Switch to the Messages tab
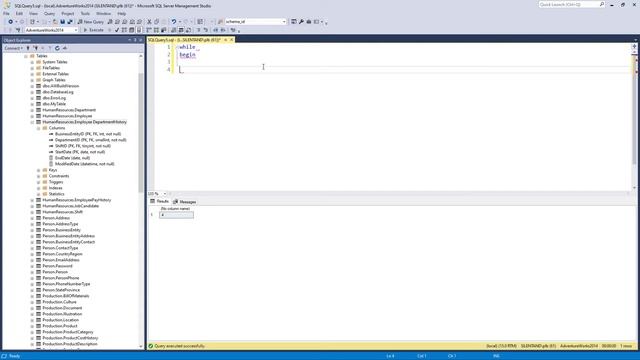Viewport: 640px width, 360px height. pos(184,202)
